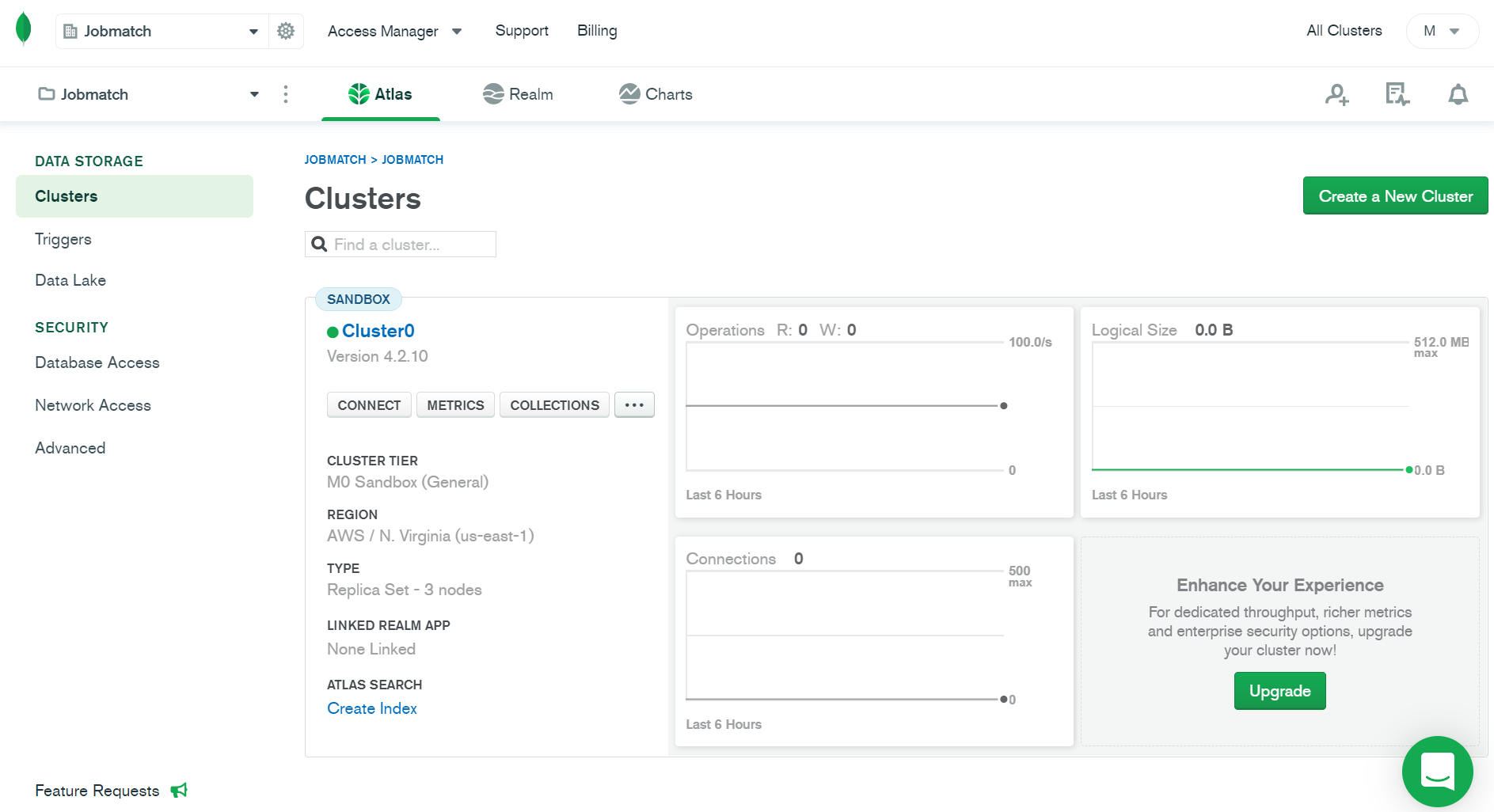Open the support chat bubble
The image size is (1494, 812).
[1437, 771]
